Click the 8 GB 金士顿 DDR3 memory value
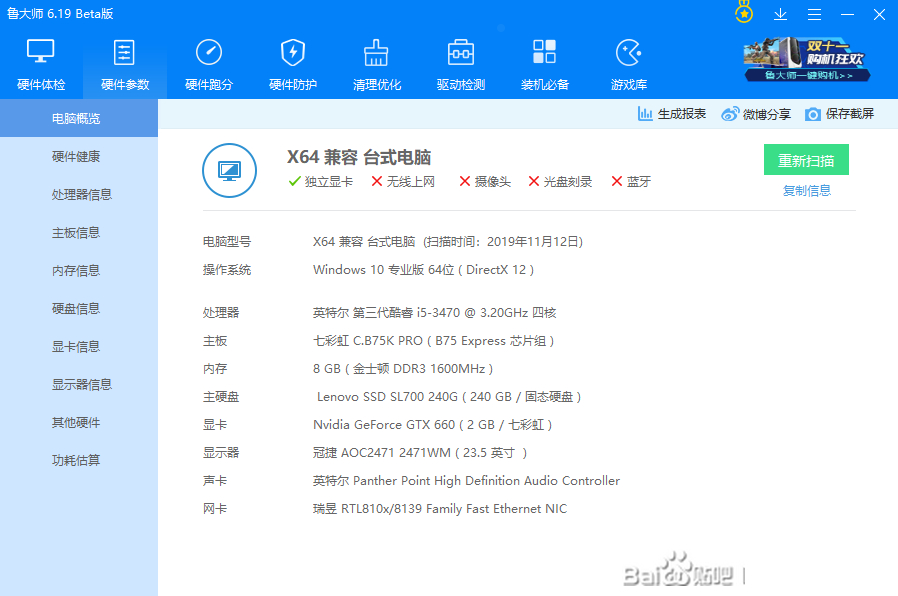 coord(403,369)
